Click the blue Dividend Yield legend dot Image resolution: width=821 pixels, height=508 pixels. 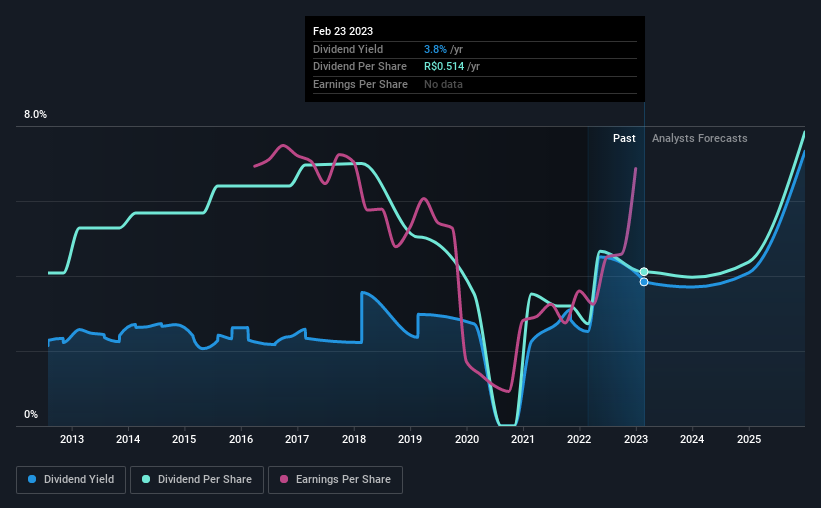coord(33,480)
